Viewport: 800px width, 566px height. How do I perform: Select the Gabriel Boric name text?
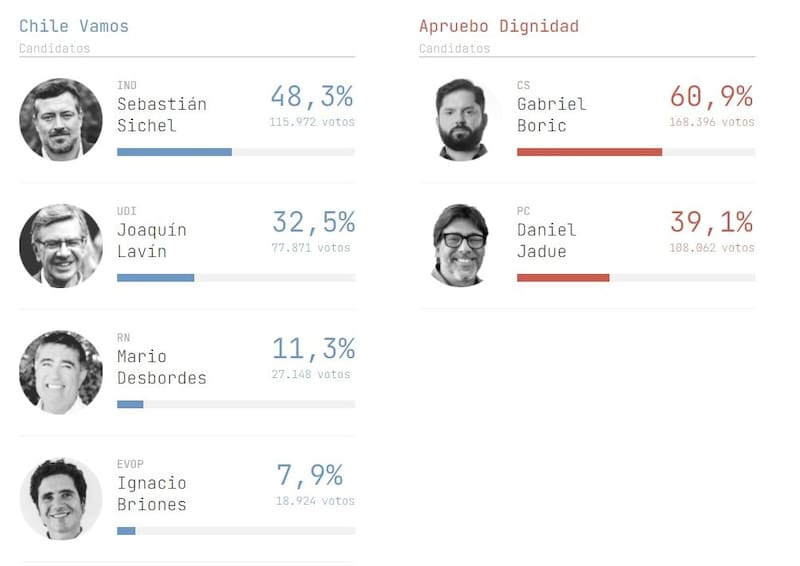coord(551,115)
